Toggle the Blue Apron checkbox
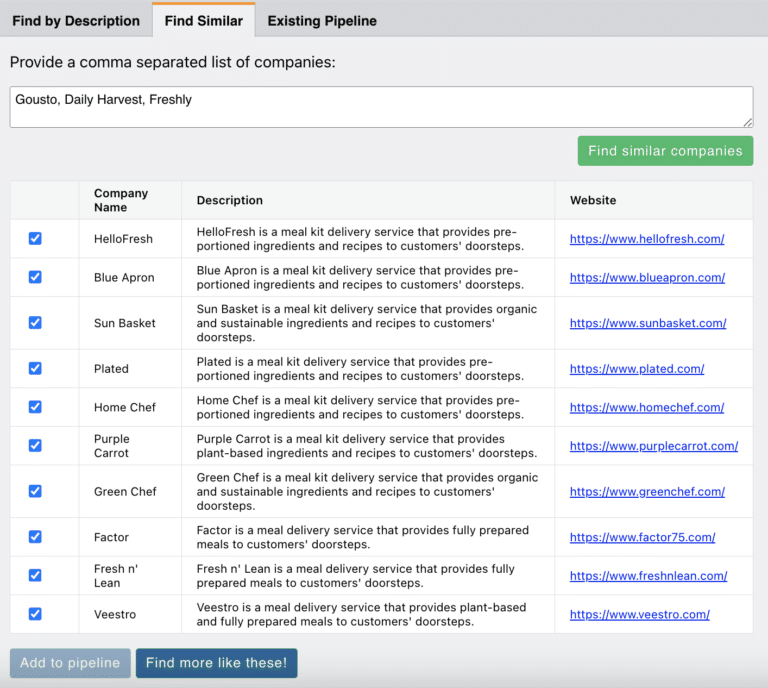 click(x=35, y=277)
